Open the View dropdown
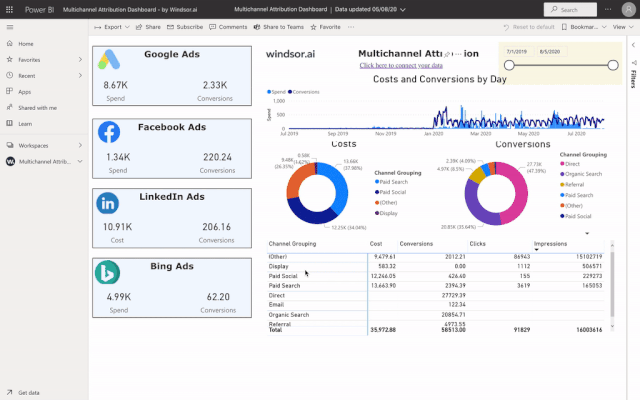Image resolution: width=640 pixels, height=400 pixels. [x=623, y=27]
